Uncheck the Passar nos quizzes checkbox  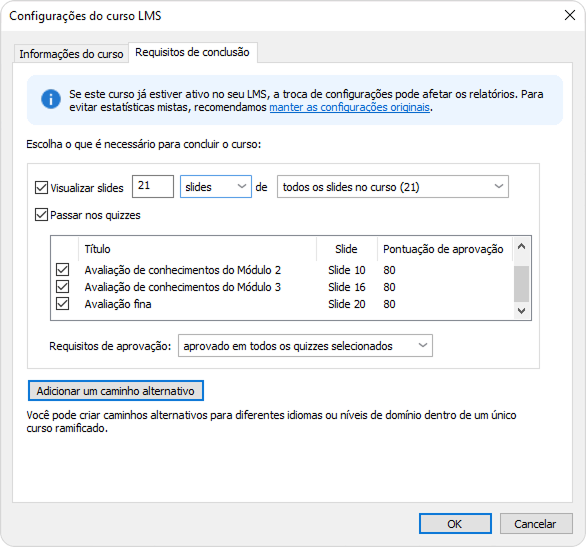click(41, 215)
